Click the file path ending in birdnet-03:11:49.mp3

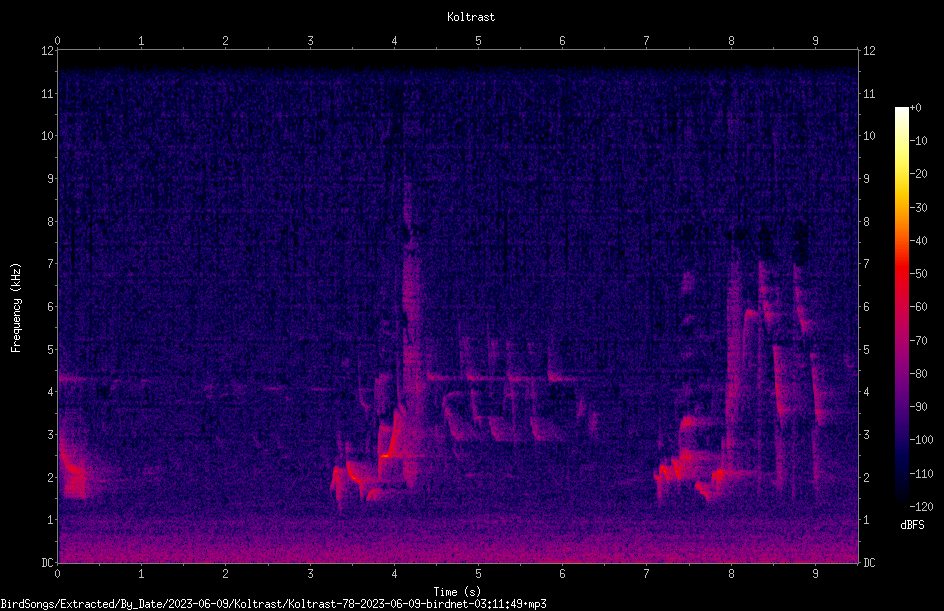click(273, 604)
